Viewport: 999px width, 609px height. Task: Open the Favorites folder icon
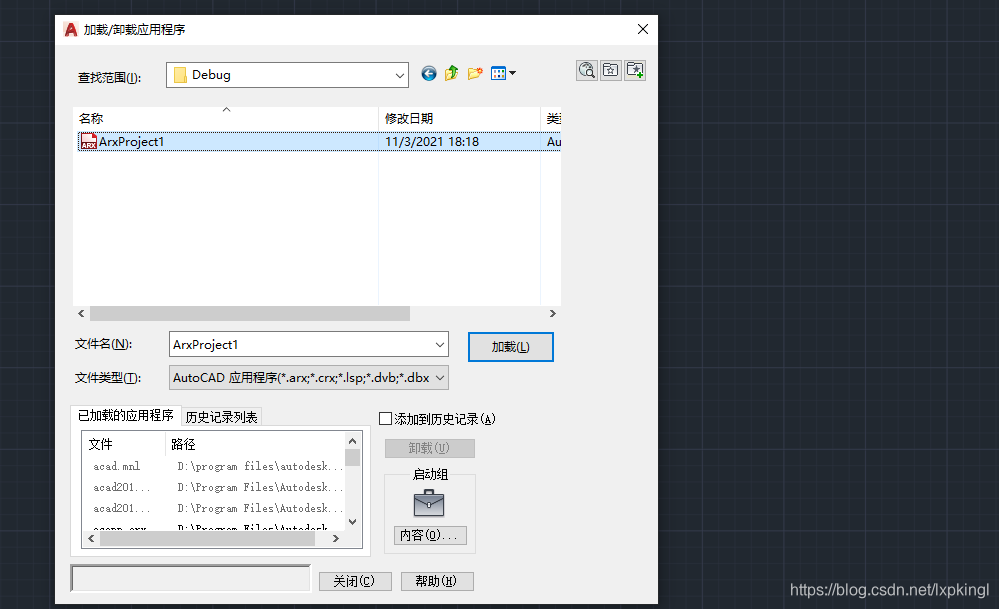(610, 70)
